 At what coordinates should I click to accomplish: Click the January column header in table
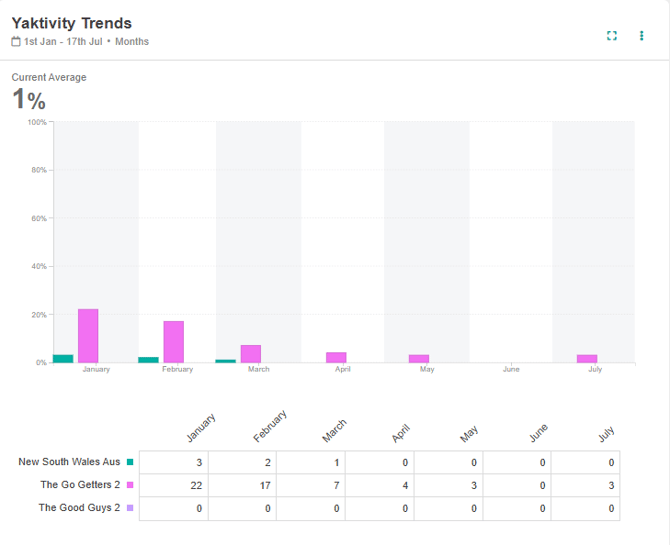[201, 428]
